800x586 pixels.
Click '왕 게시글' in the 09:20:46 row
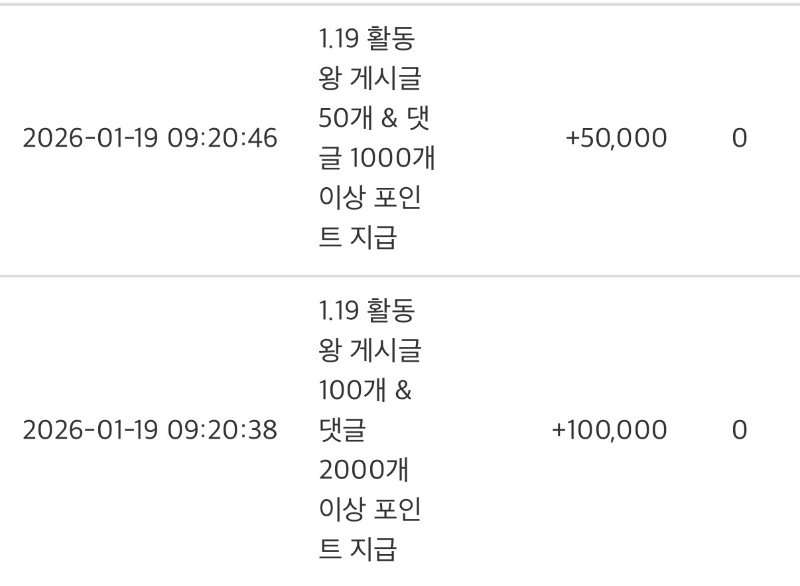click(369, 78)
